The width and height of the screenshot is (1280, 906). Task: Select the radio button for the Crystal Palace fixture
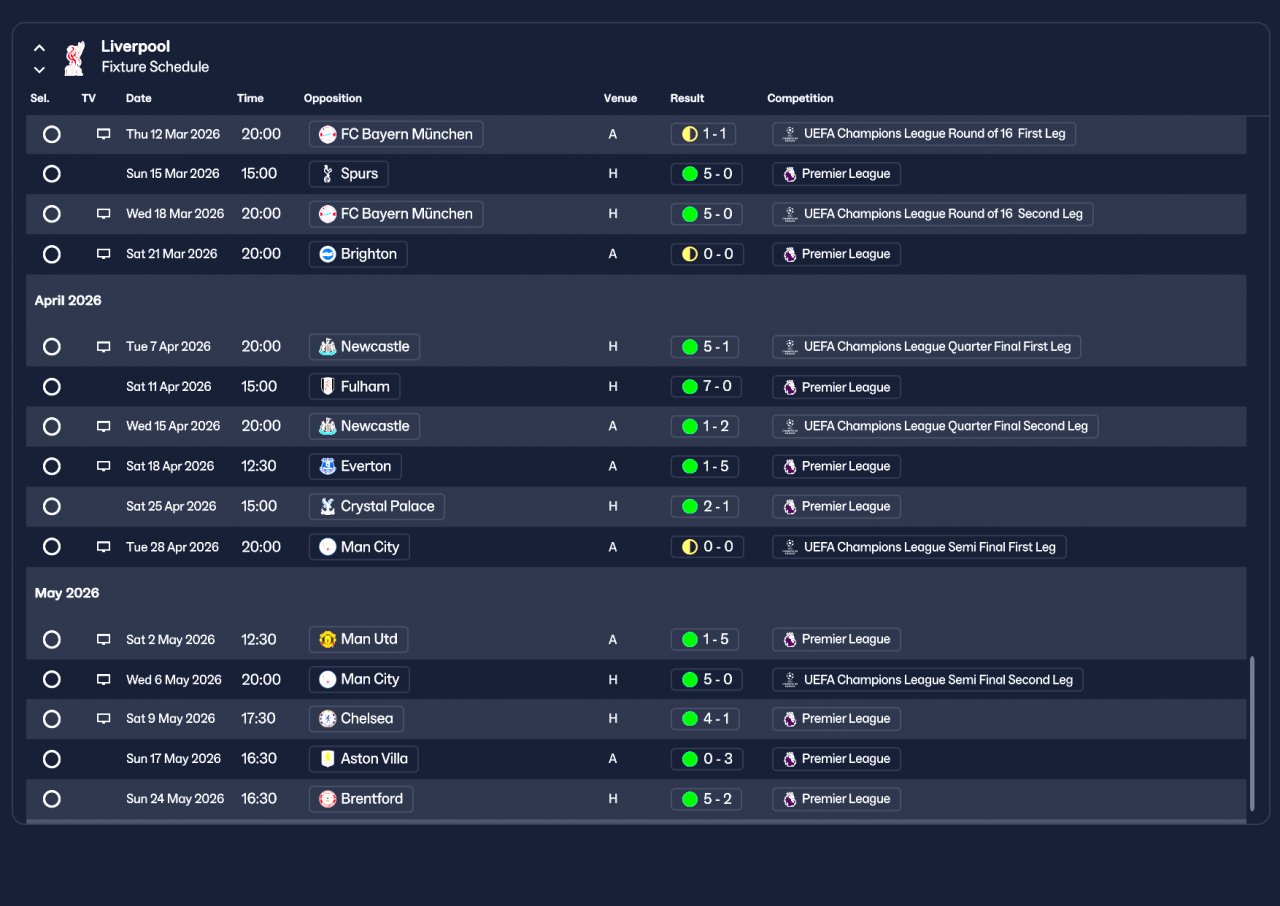coord(52,506)
